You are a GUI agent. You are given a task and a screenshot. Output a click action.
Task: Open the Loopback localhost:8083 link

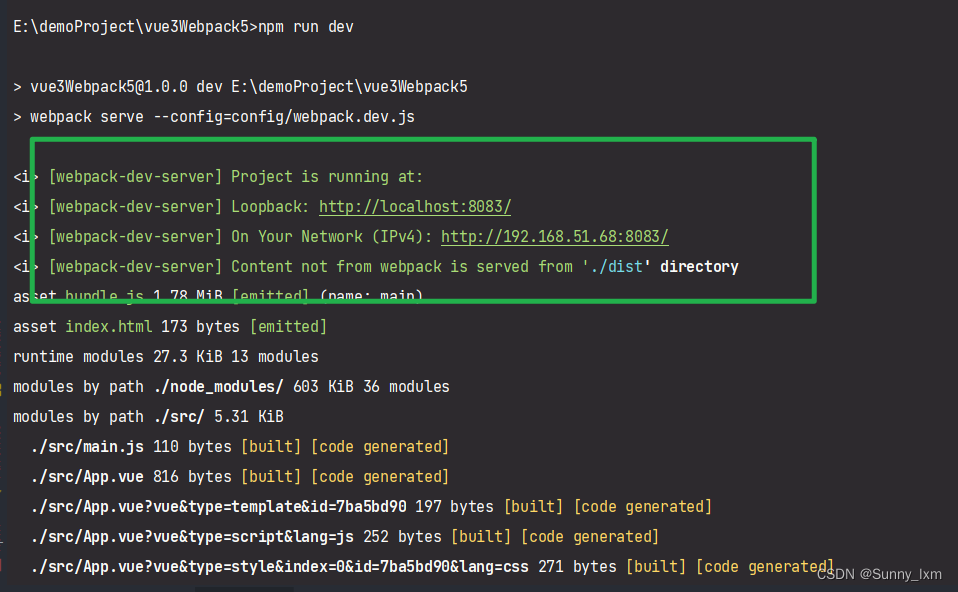pyautogui.click(x=414, y=206)
